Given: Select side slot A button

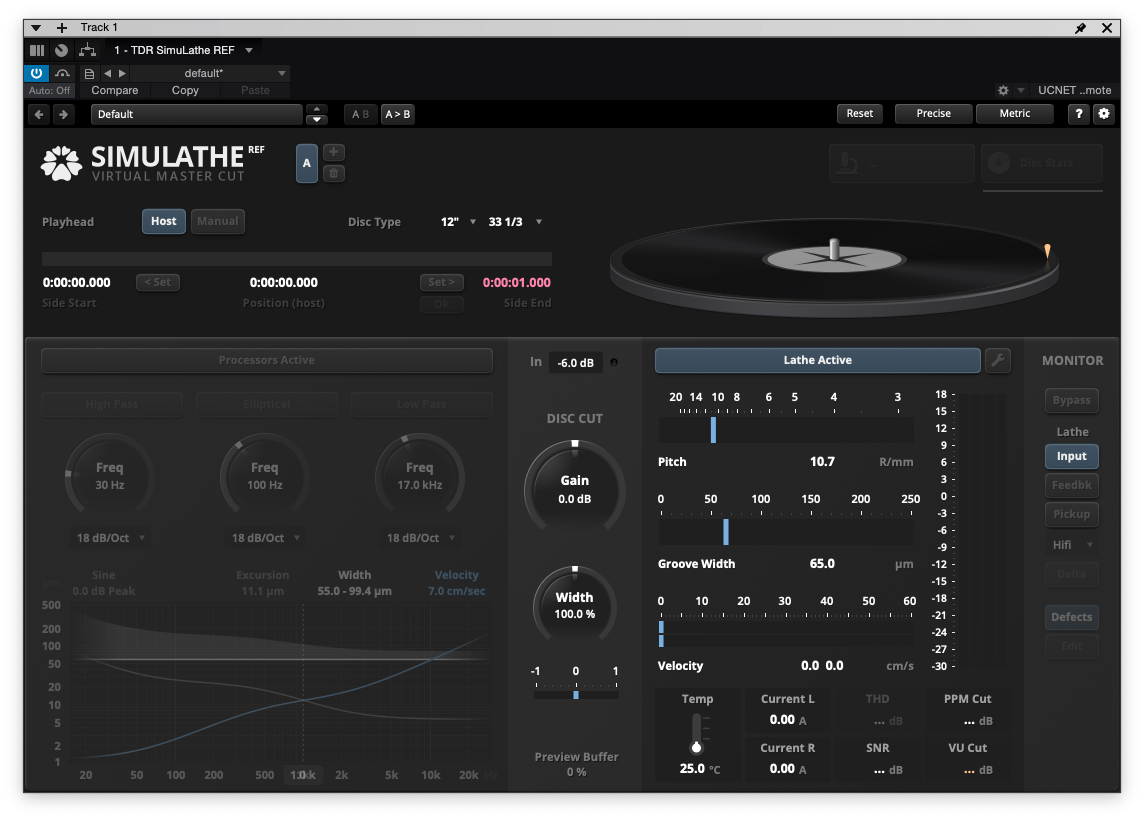Looking at the screenshot, I should [x=306, y=163].
